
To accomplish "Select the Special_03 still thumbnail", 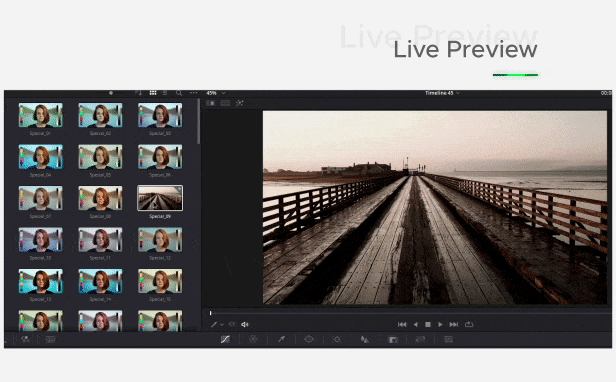I will point(160,115).
